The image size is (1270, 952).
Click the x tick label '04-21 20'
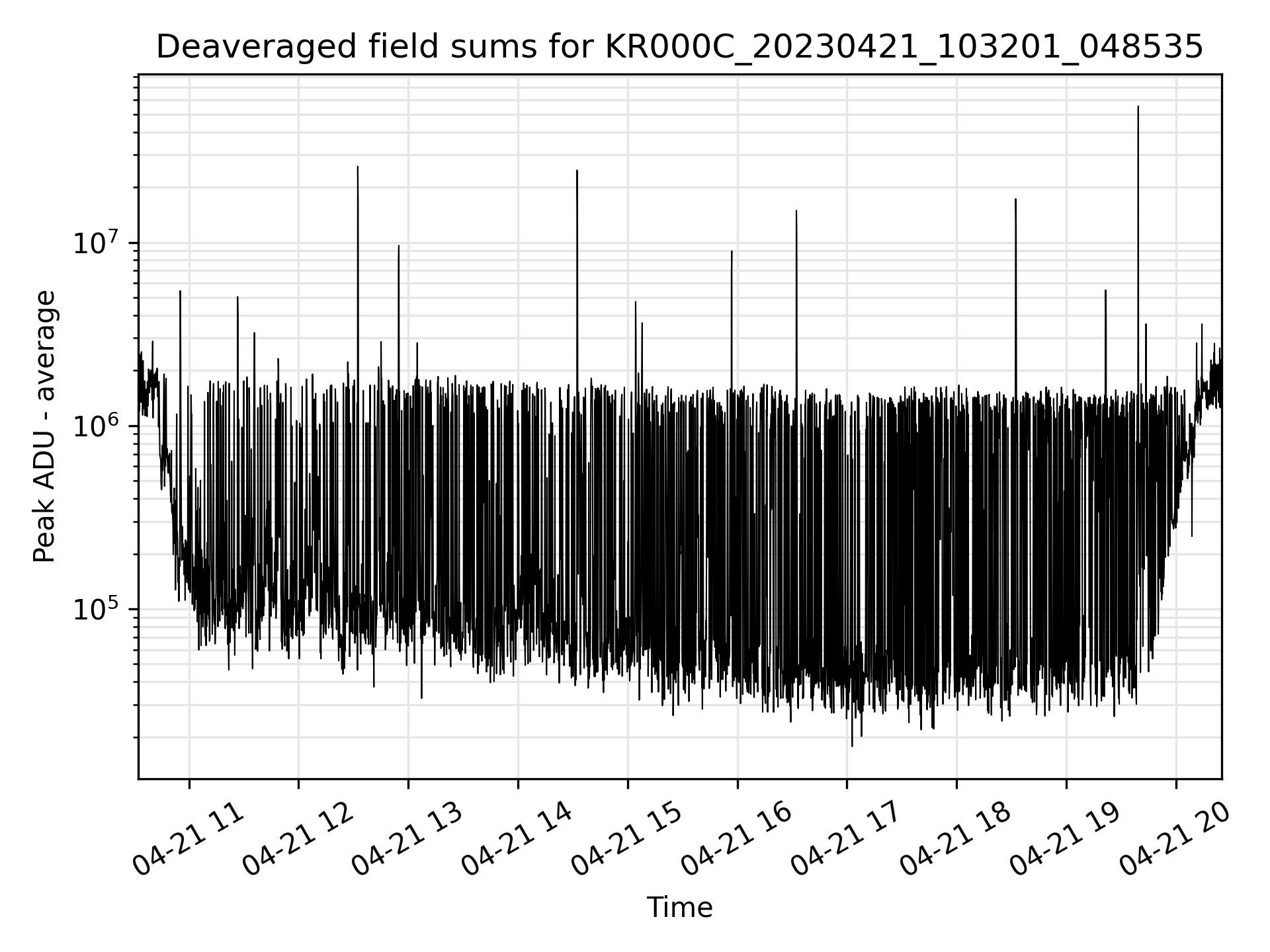click(1176, 840)
